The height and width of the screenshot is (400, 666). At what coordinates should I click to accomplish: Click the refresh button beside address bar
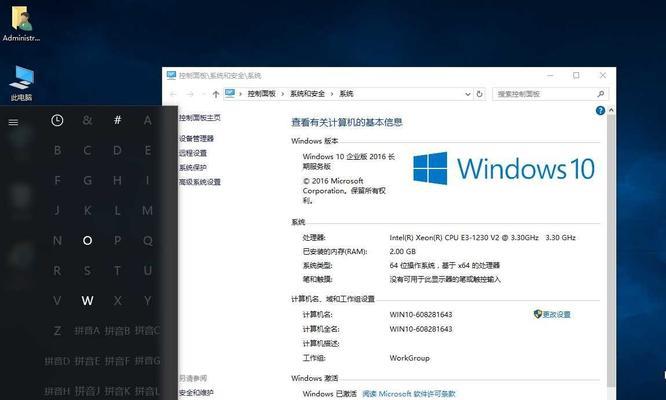click(480, 94)
